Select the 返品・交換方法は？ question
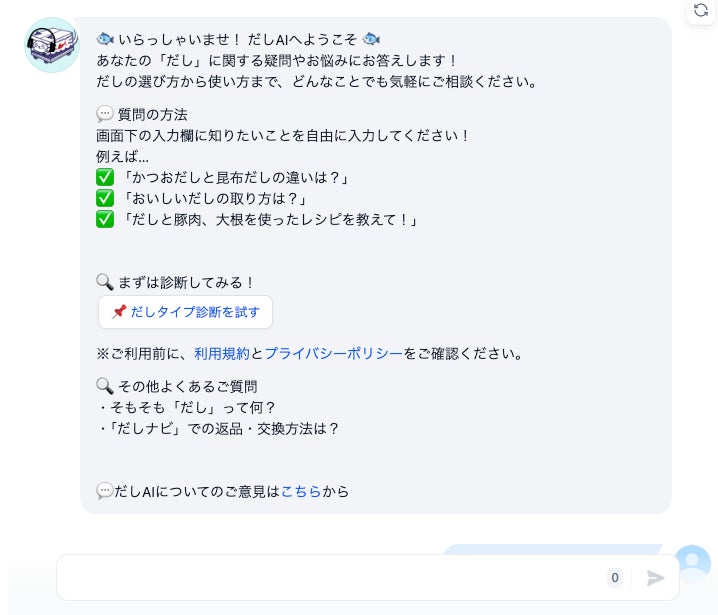 (x=219, y=429)
